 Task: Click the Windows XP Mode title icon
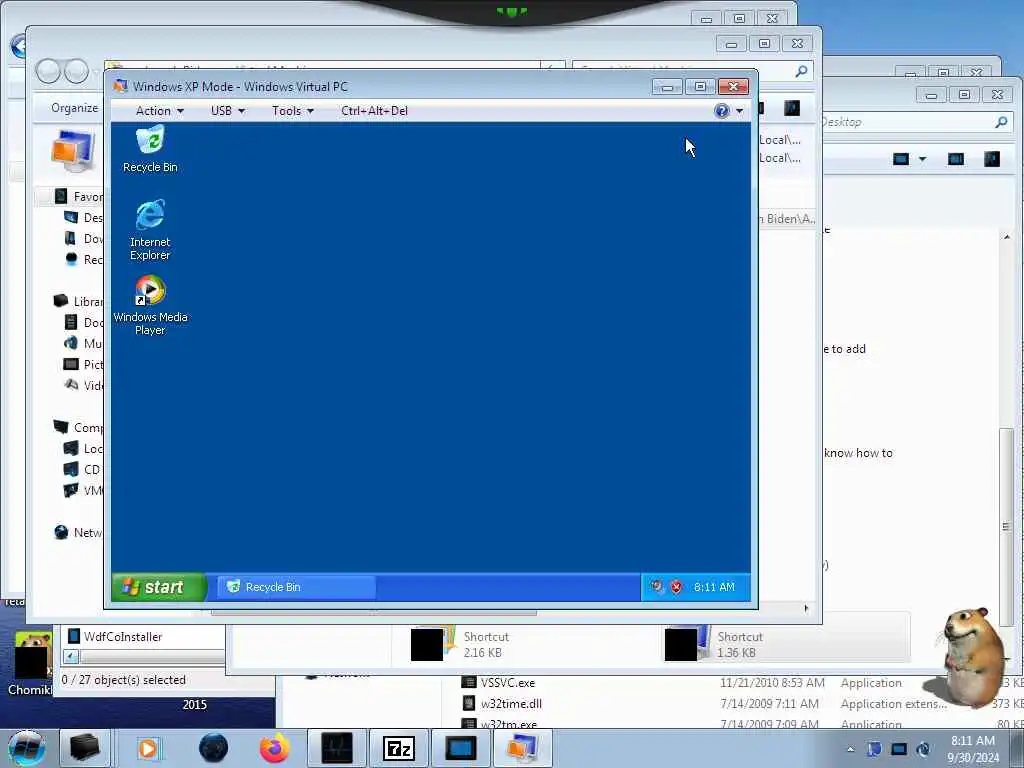click(x=120, y=86)
